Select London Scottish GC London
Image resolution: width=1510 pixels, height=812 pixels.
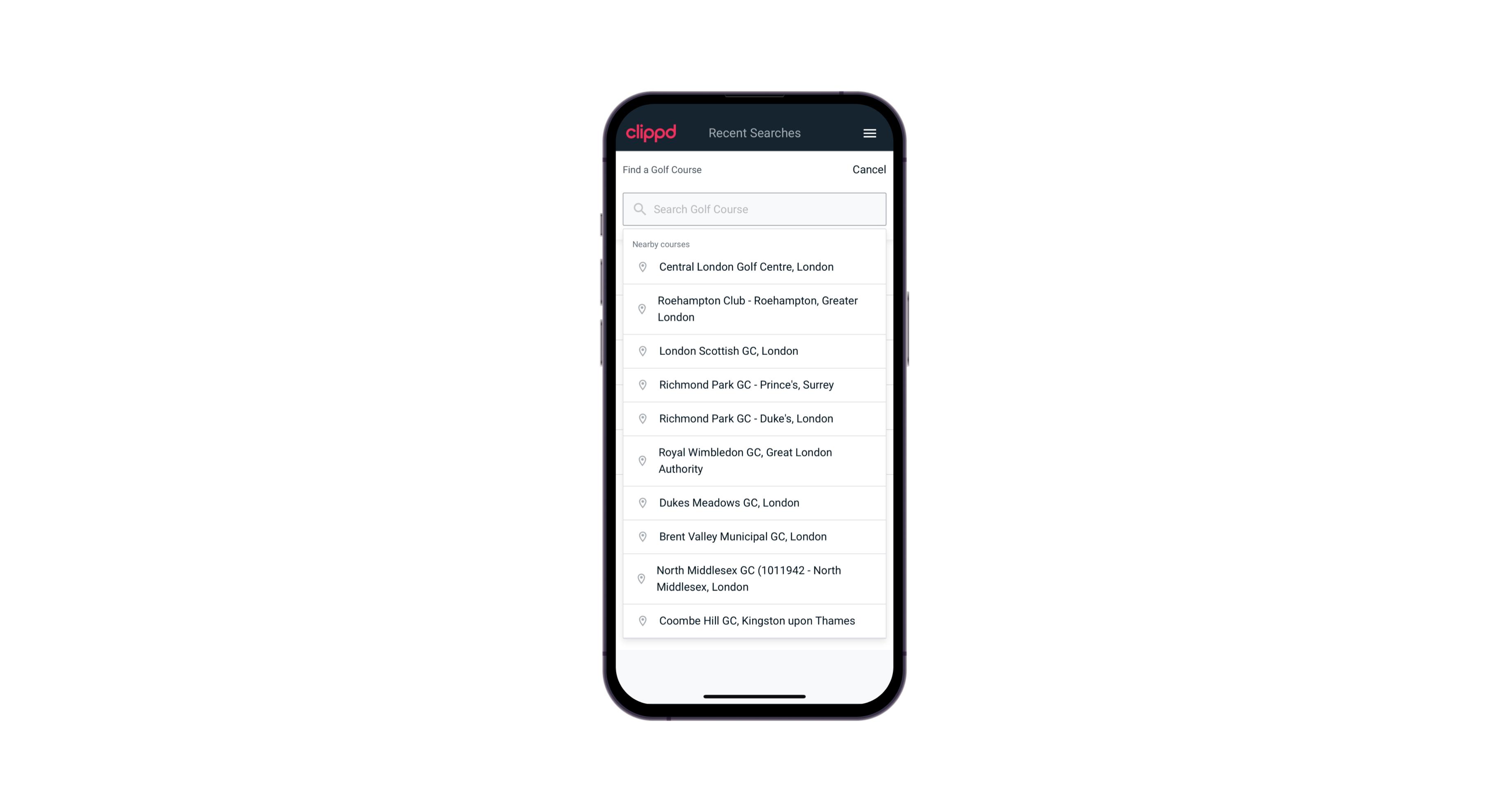coord(754,350)
